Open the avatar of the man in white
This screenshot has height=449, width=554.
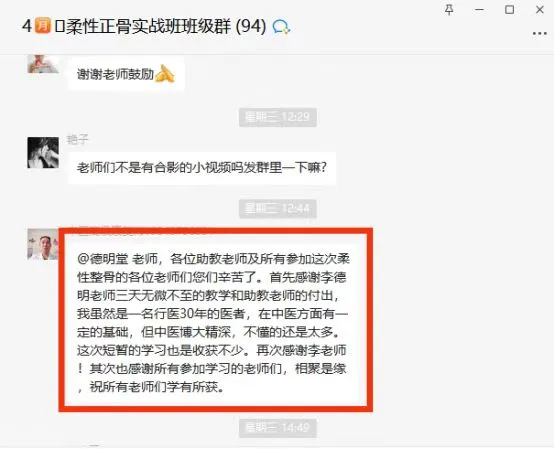[43, 244]
